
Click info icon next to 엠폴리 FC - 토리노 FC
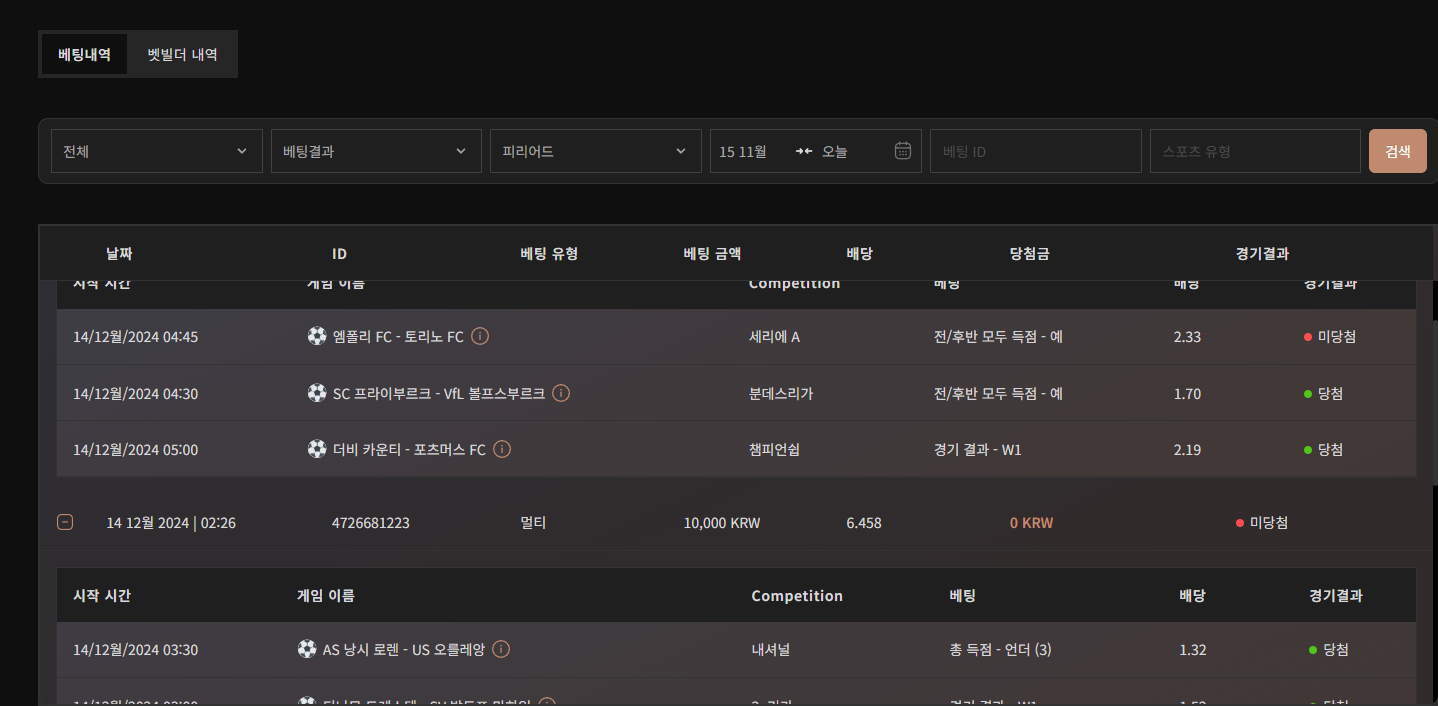tap(480, 337)
